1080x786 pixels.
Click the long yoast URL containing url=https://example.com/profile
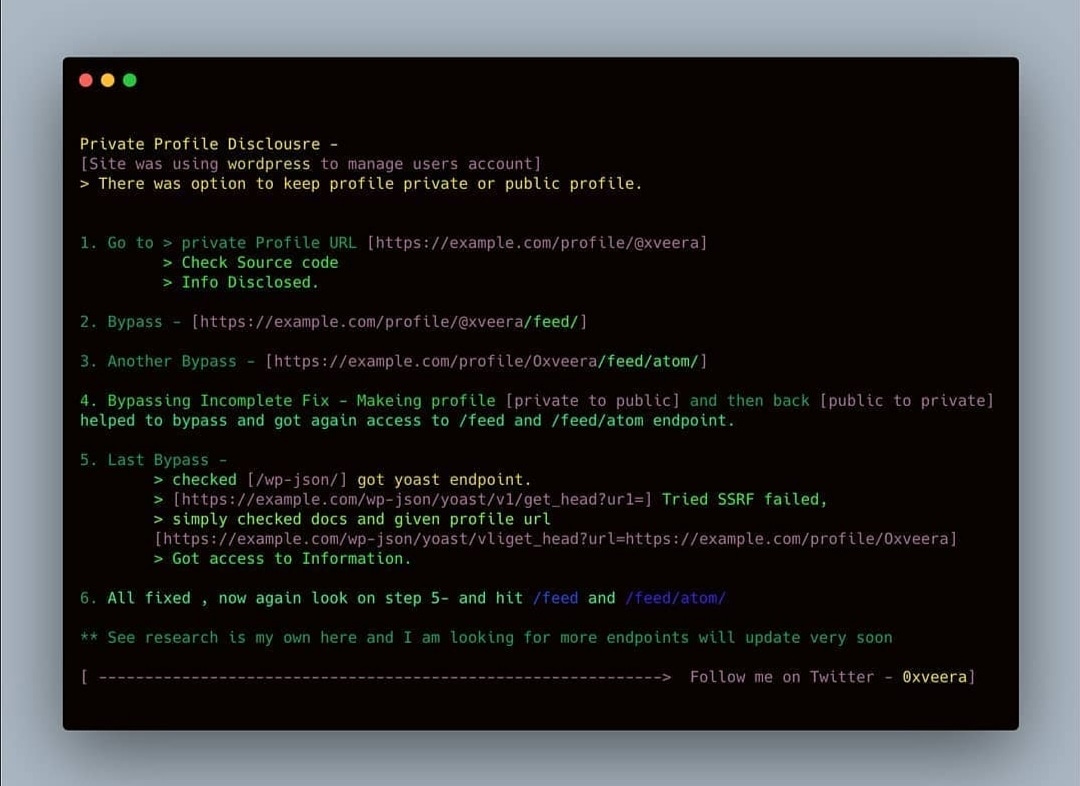click(x=556, y=539)
